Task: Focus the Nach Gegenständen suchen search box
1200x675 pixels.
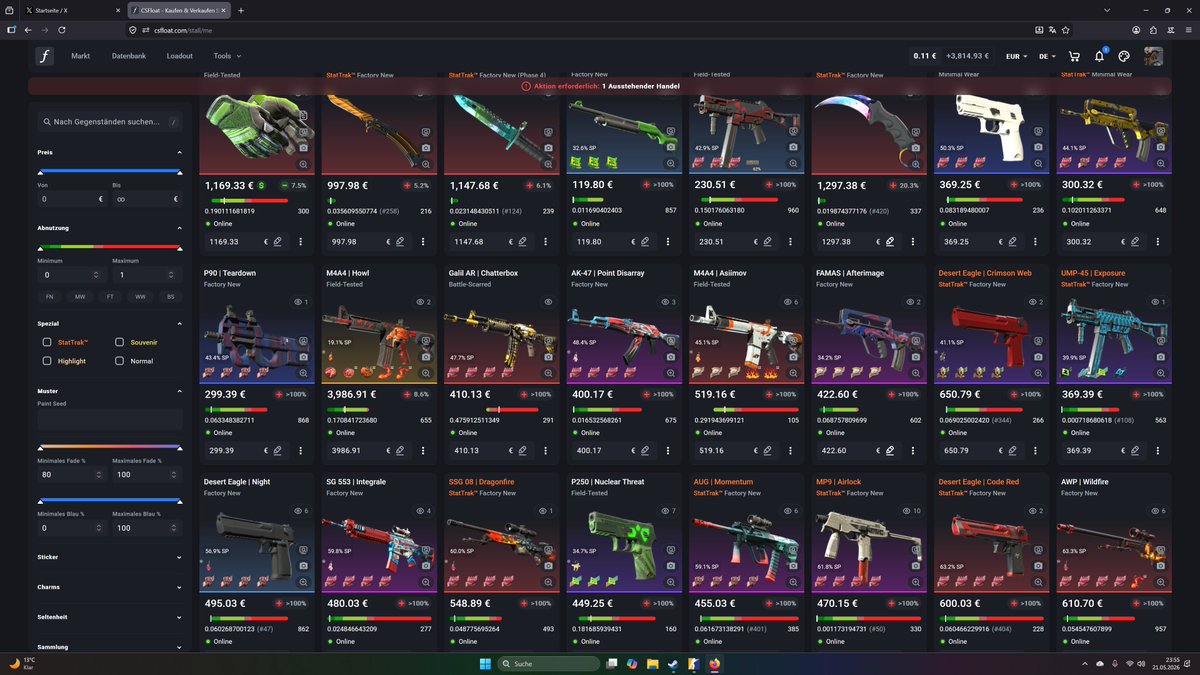Action: click(x=110, y=122)
